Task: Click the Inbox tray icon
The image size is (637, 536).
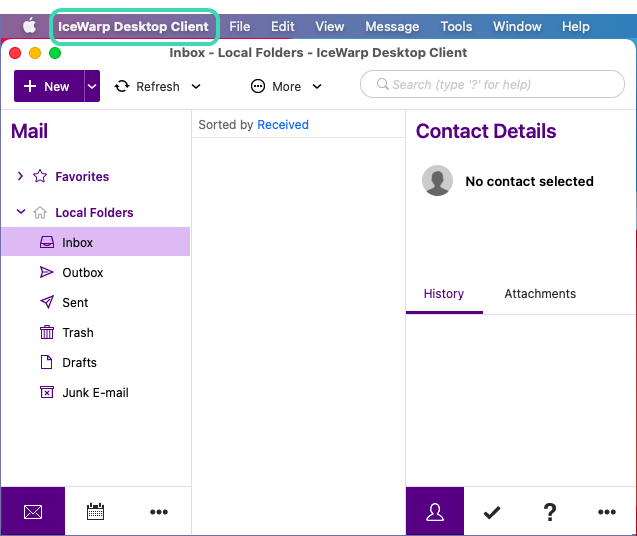Action: tap(47, 242)
